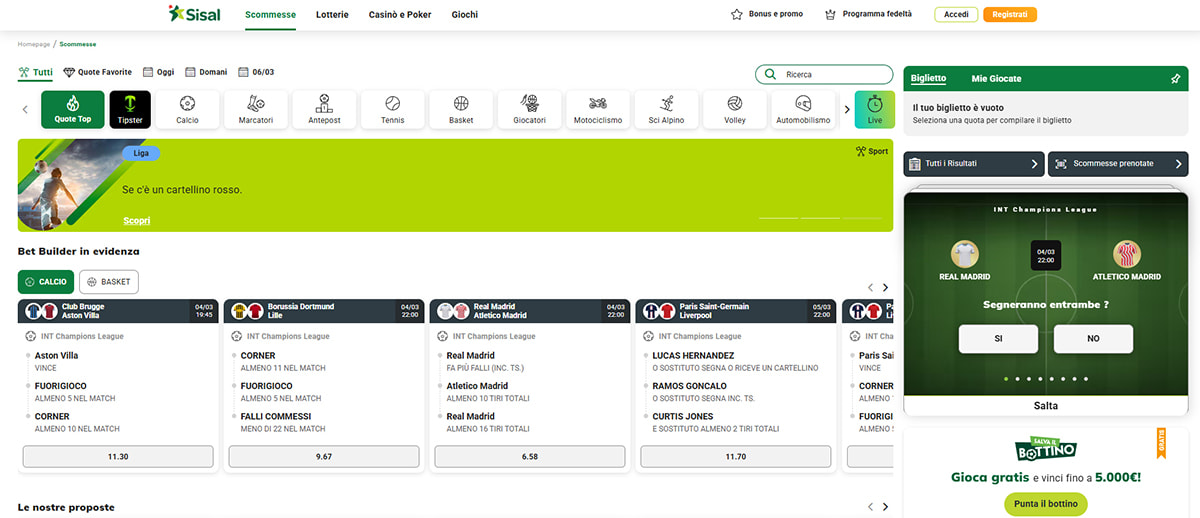Open the Quote Top category
The image size is (1200, 518).
pyautogui.click(x=73, y=109)
